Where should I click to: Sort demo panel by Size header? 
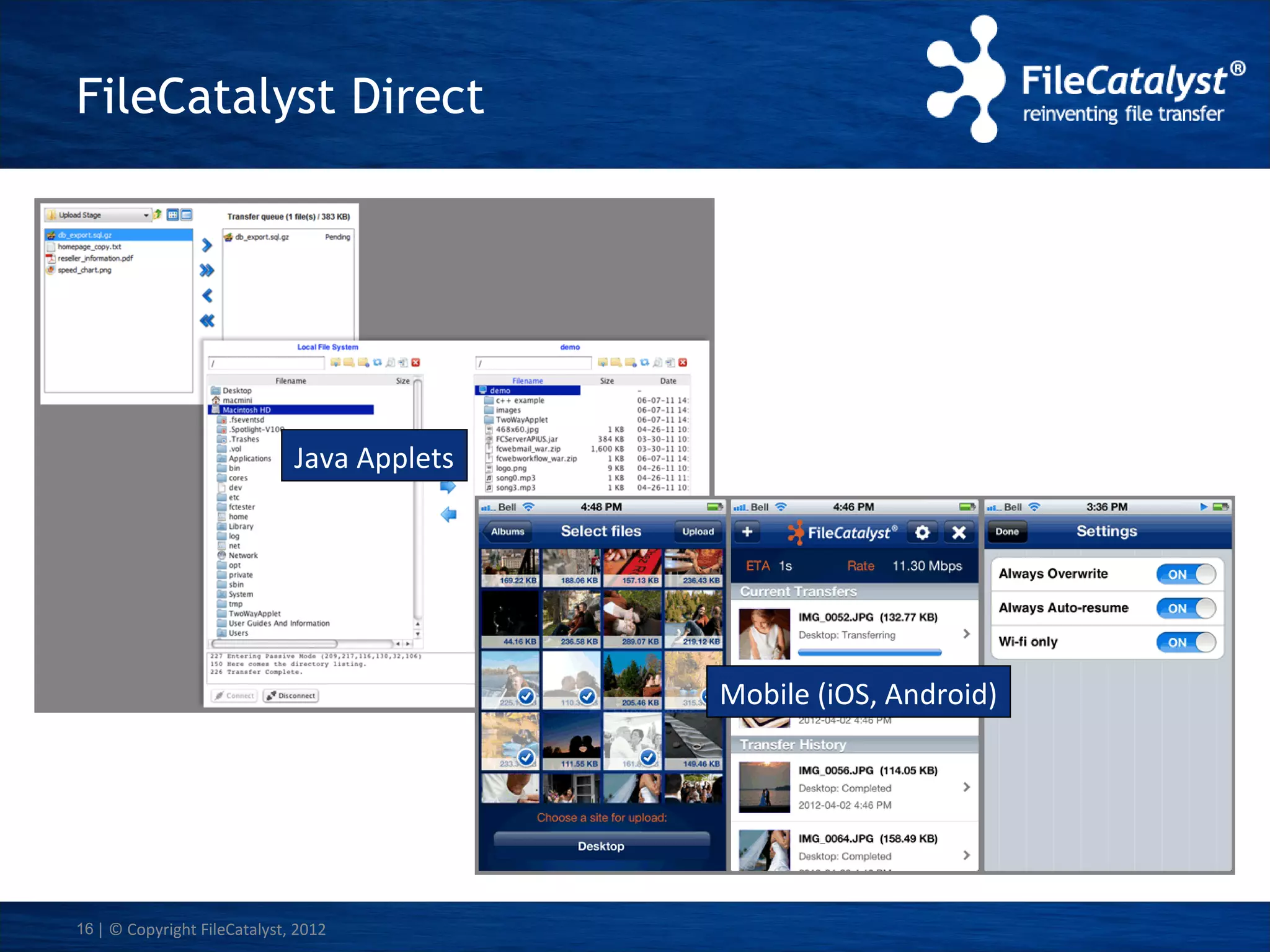pos(606,381)
